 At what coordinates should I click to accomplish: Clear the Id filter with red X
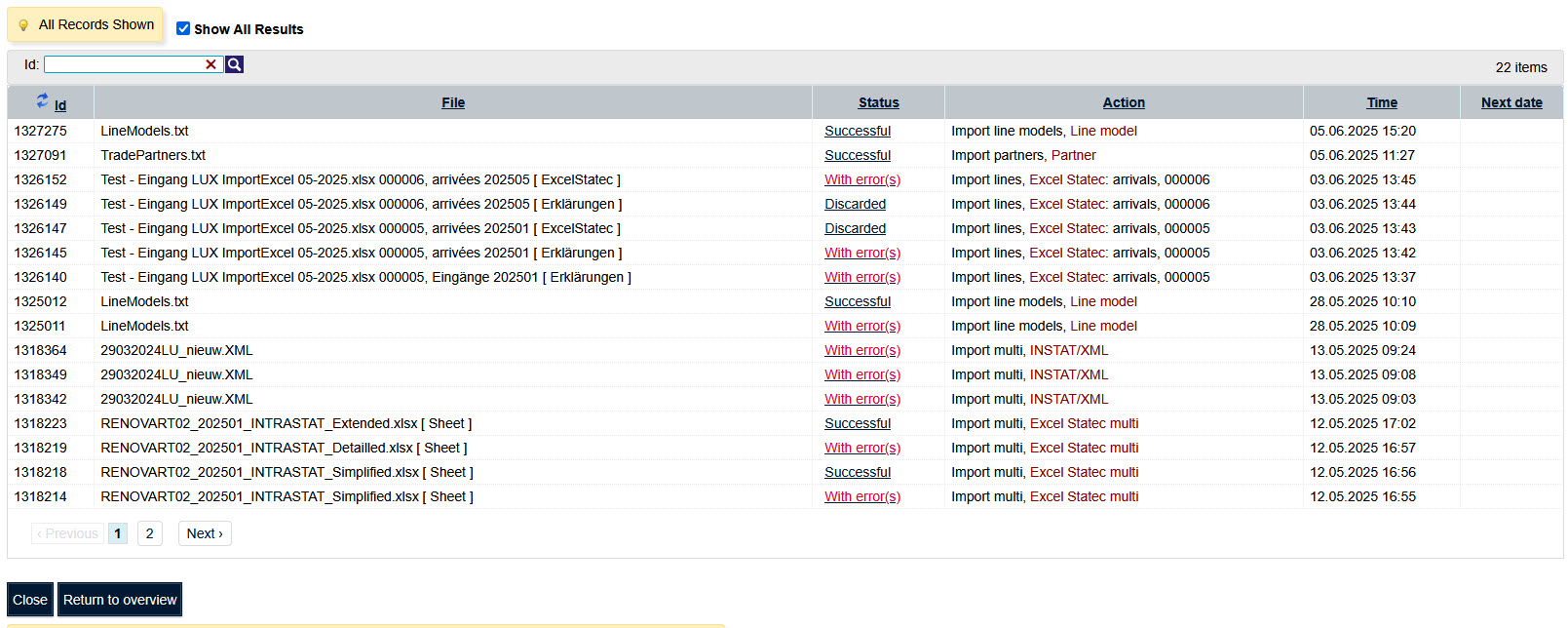(x=210, y=64)
